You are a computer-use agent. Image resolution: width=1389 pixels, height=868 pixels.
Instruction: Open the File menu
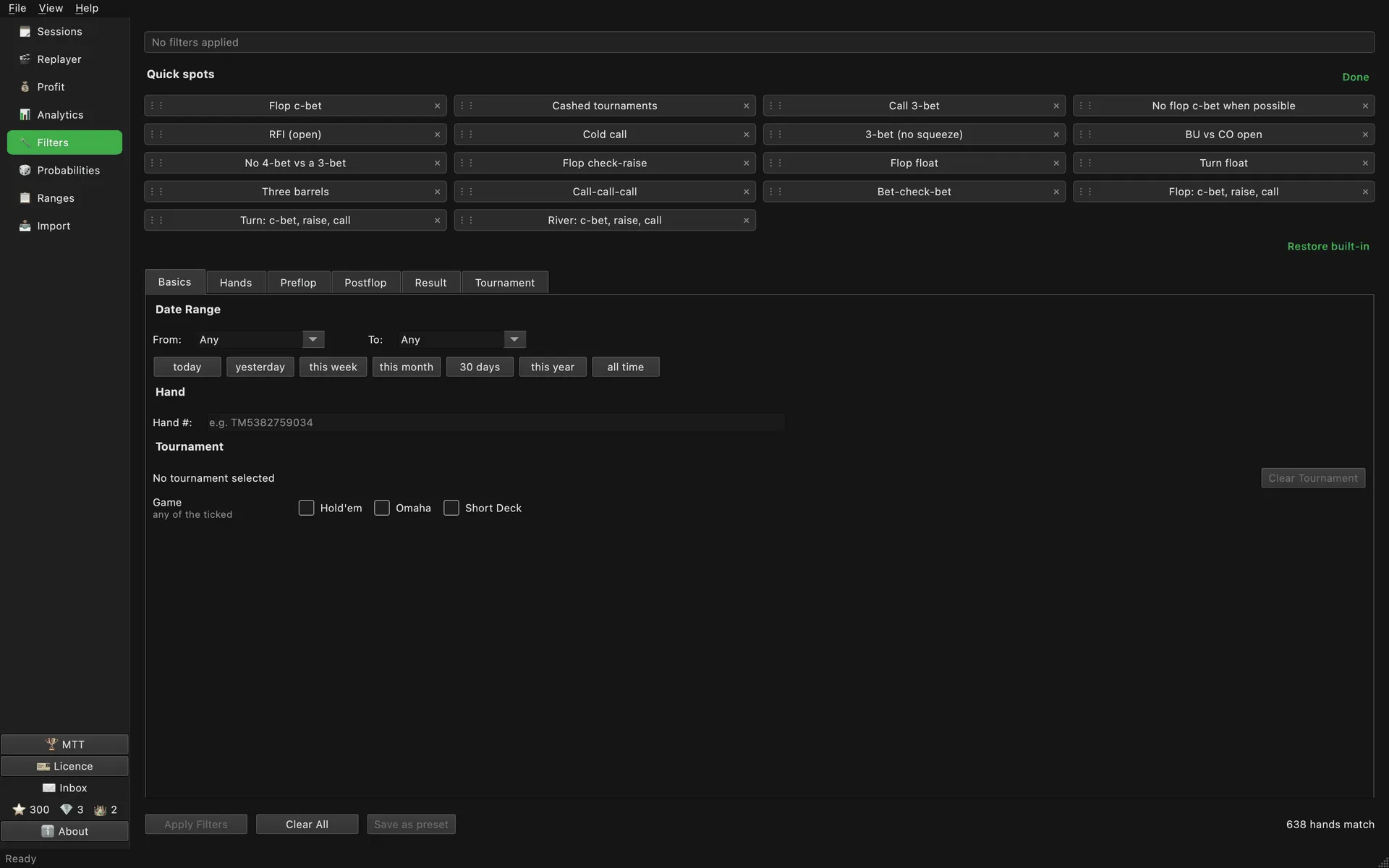click(x=17, y=8)
